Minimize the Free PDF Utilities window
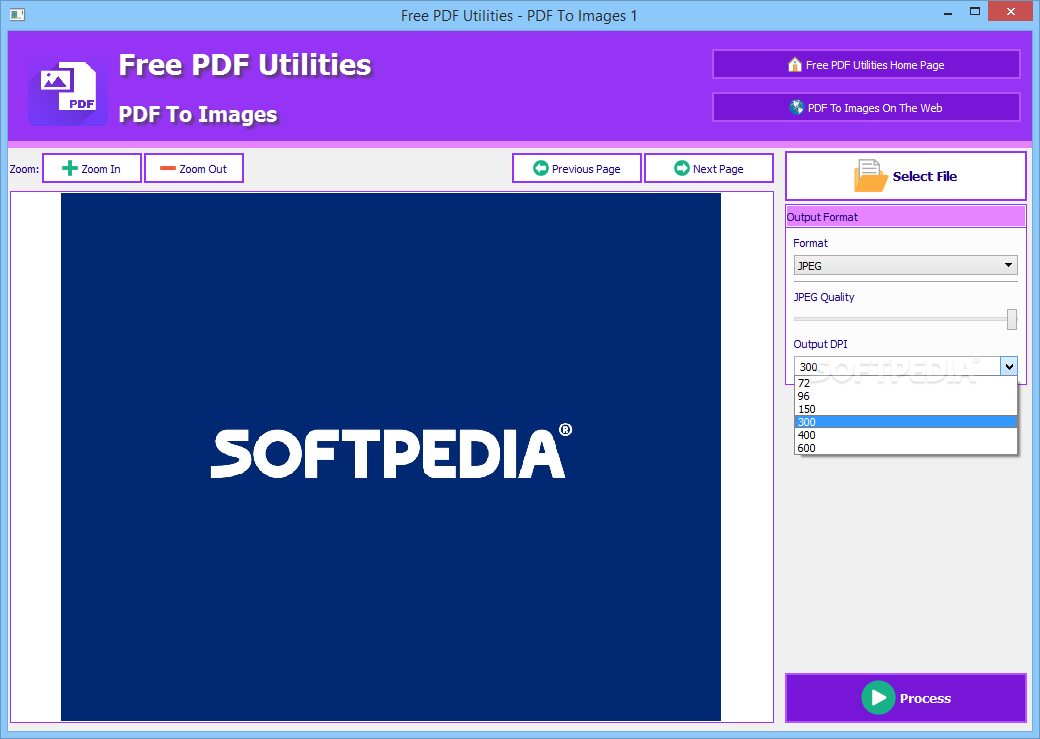This screenshot has height=739, width=1040. click(948, 12)
